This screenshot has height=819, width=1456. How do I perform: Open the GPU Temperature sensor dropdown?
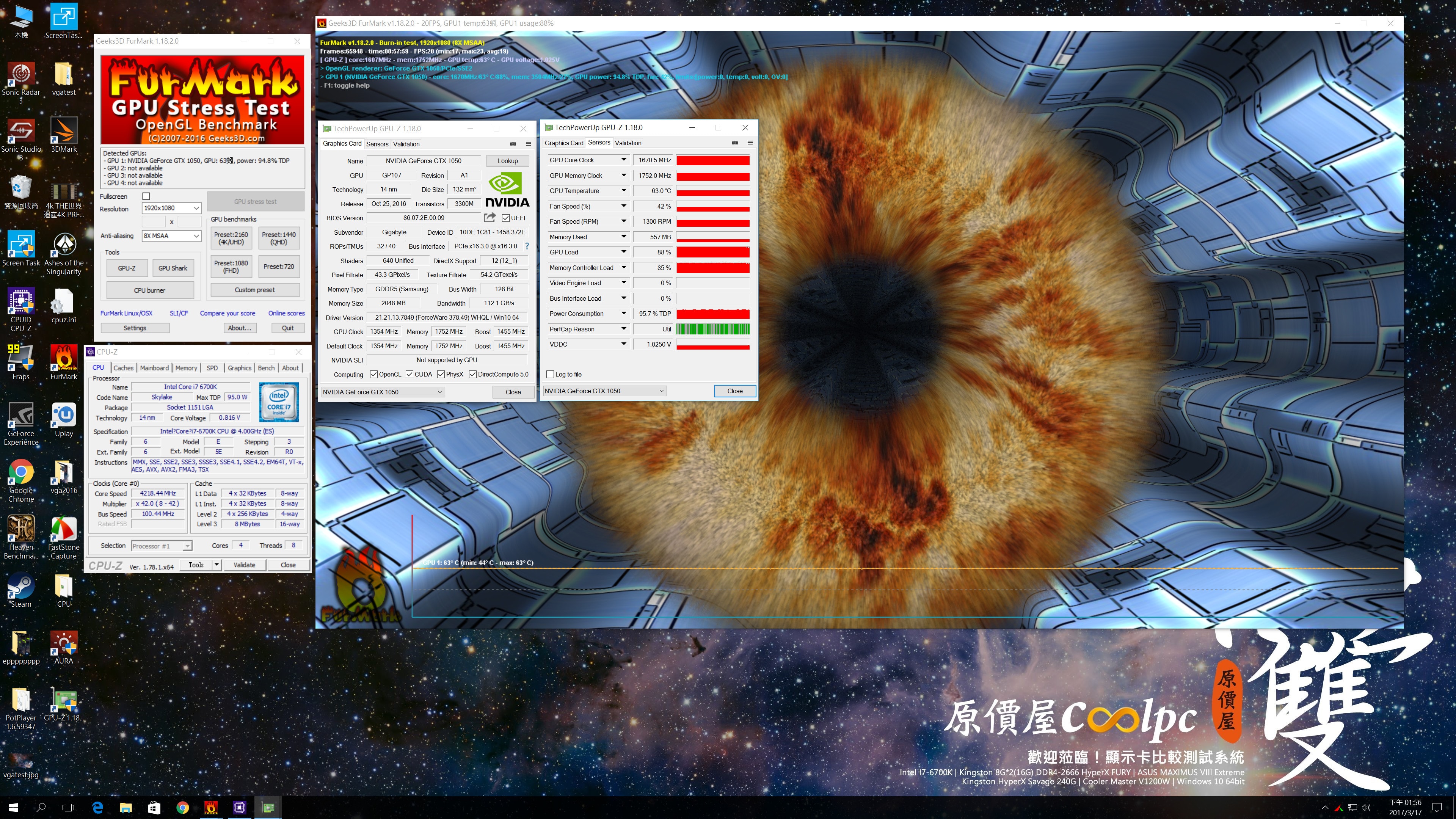pyautogui.click(x=623, y=190)
